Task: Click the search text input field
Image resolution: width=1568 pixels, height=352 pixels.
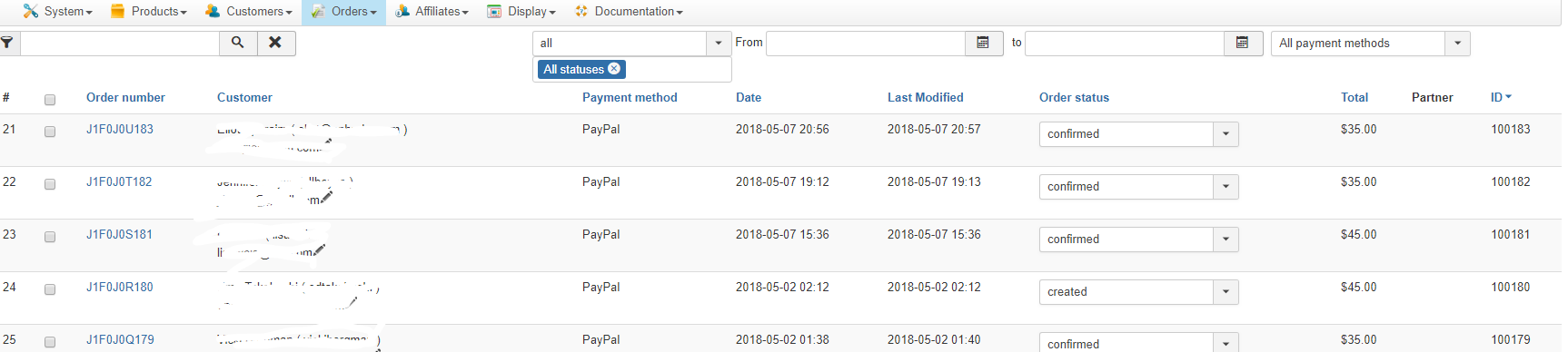Action: 120,43
